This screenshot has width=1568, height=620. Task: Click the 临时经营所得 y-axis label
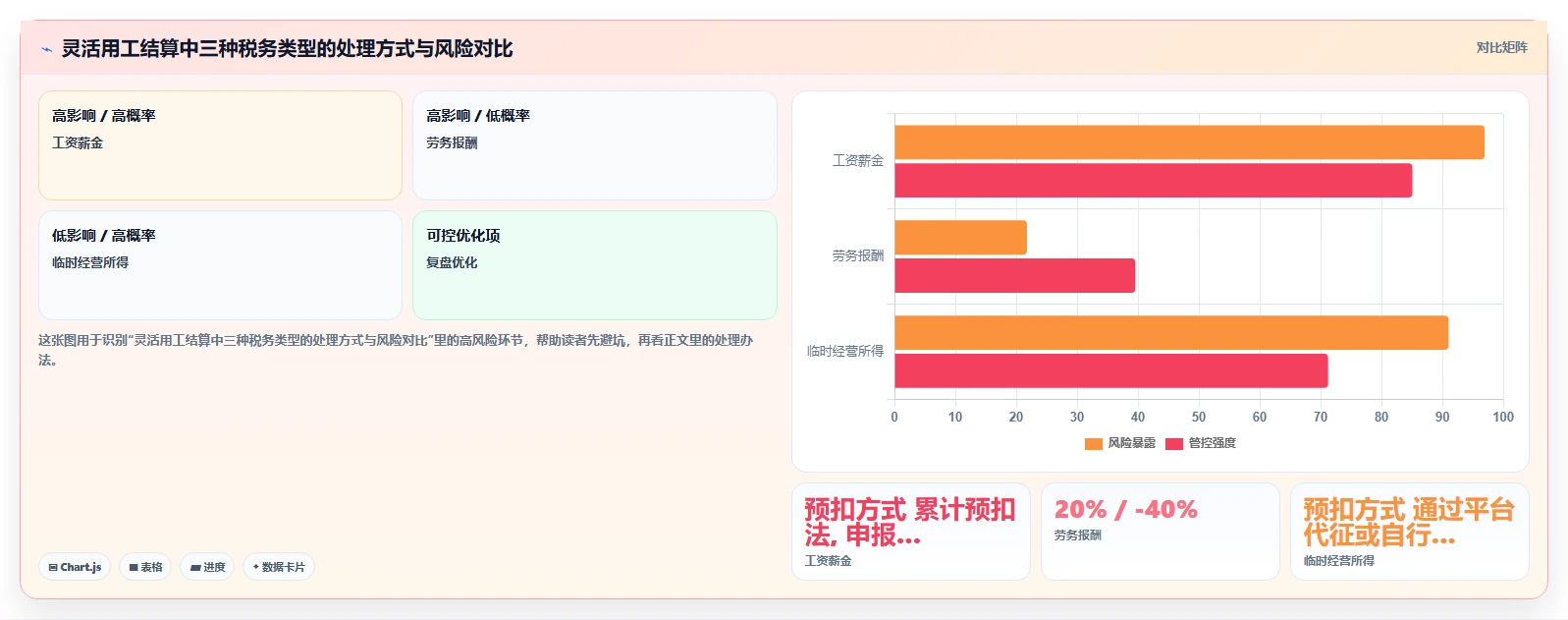(844, 351)
